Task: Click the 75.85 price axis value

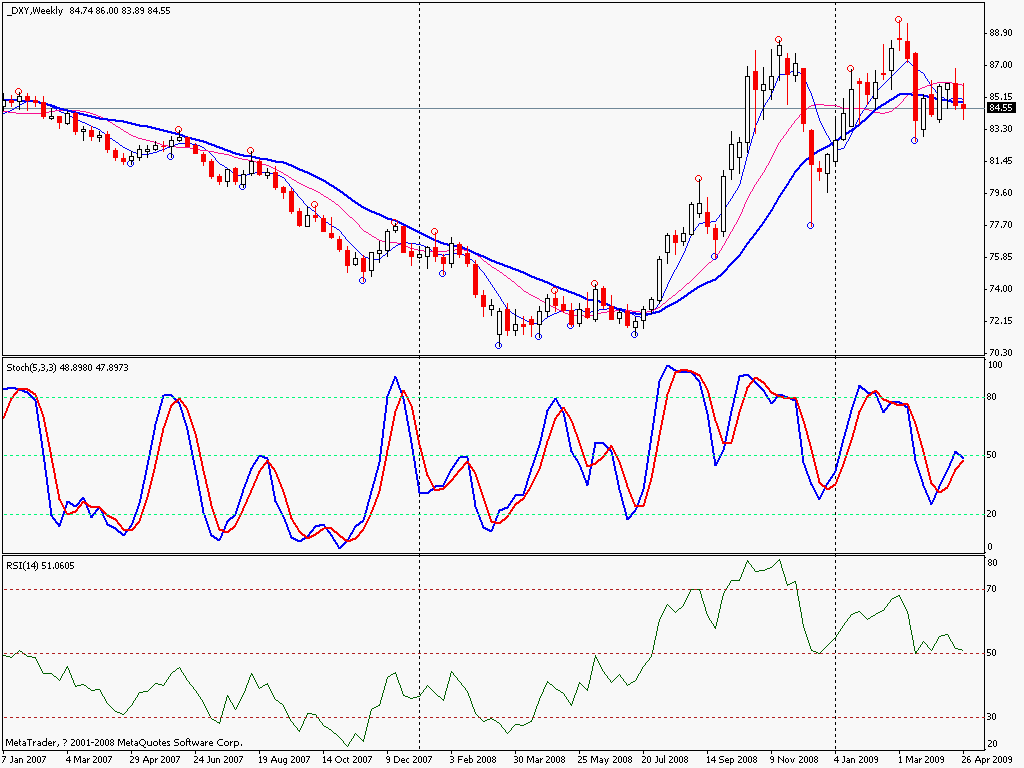Action: click(x=1001, y=257)
